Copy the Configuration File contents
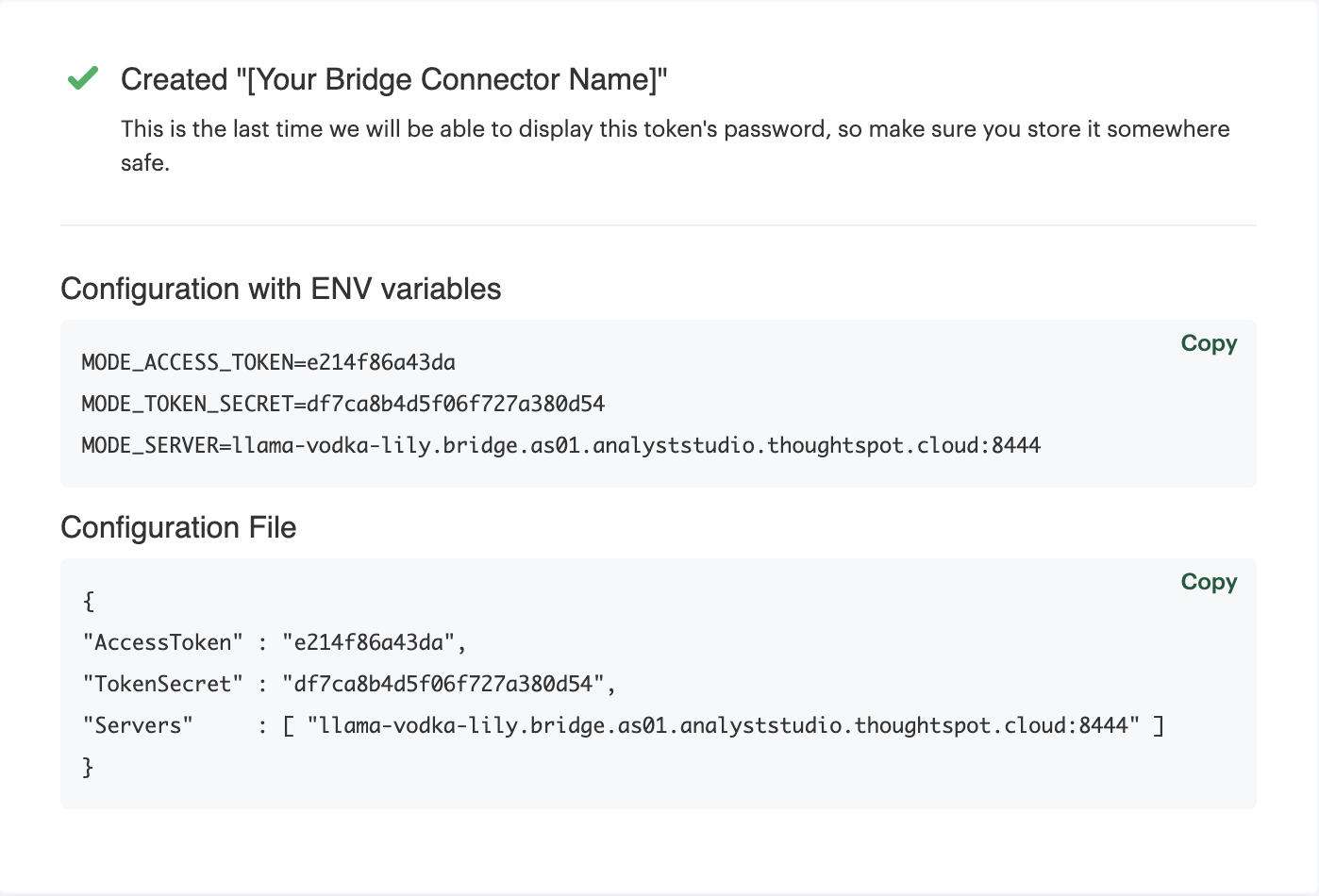1319x896 pixels. point(1209,582)
